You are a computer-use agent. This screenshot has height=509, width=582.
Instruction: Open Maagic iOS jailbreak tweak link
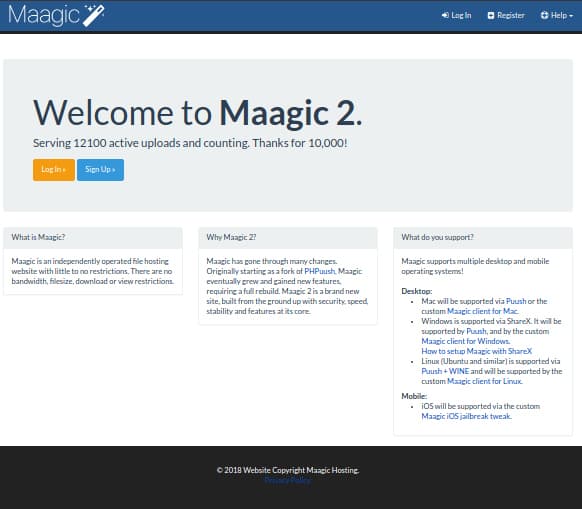(x=466, y=416)
